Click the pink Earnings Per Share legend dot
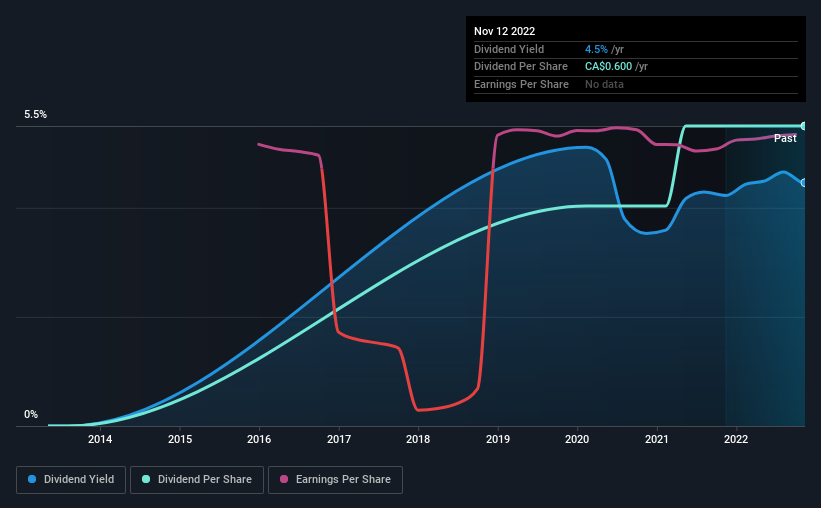Image resolution: width=821 pixels, height=508 pixels. coord(284,479)
